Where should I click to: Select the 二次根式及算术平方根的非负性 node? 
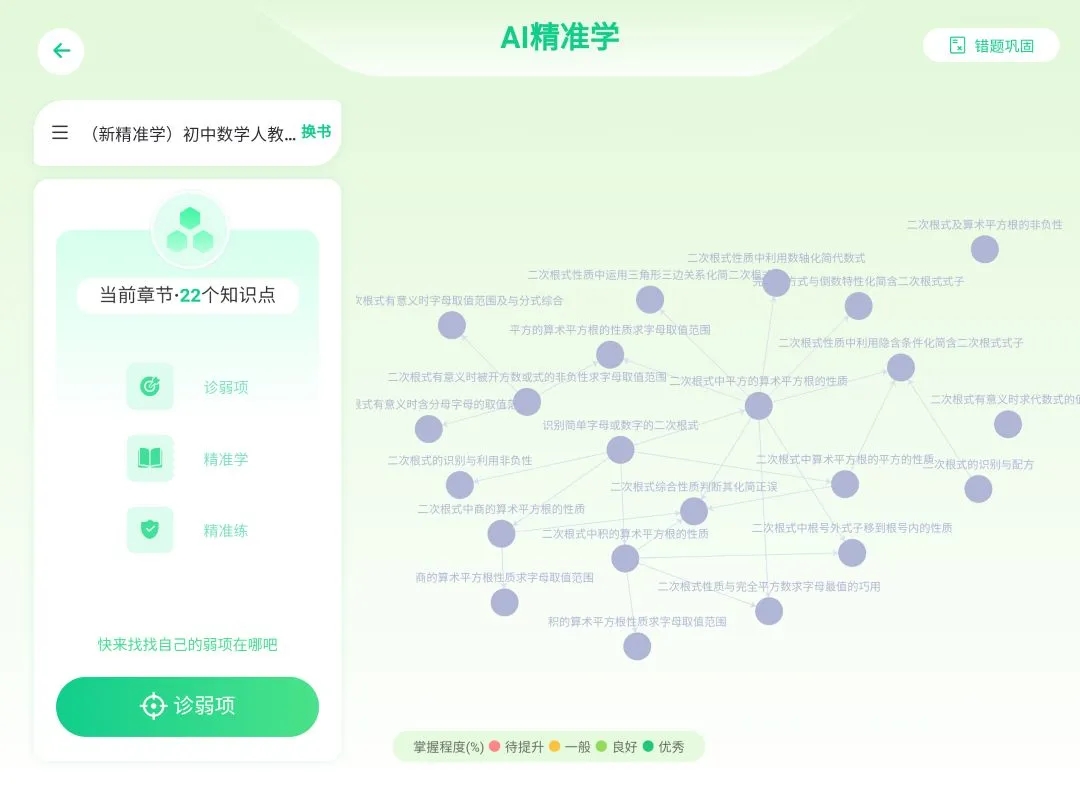(x=985, y=249)
